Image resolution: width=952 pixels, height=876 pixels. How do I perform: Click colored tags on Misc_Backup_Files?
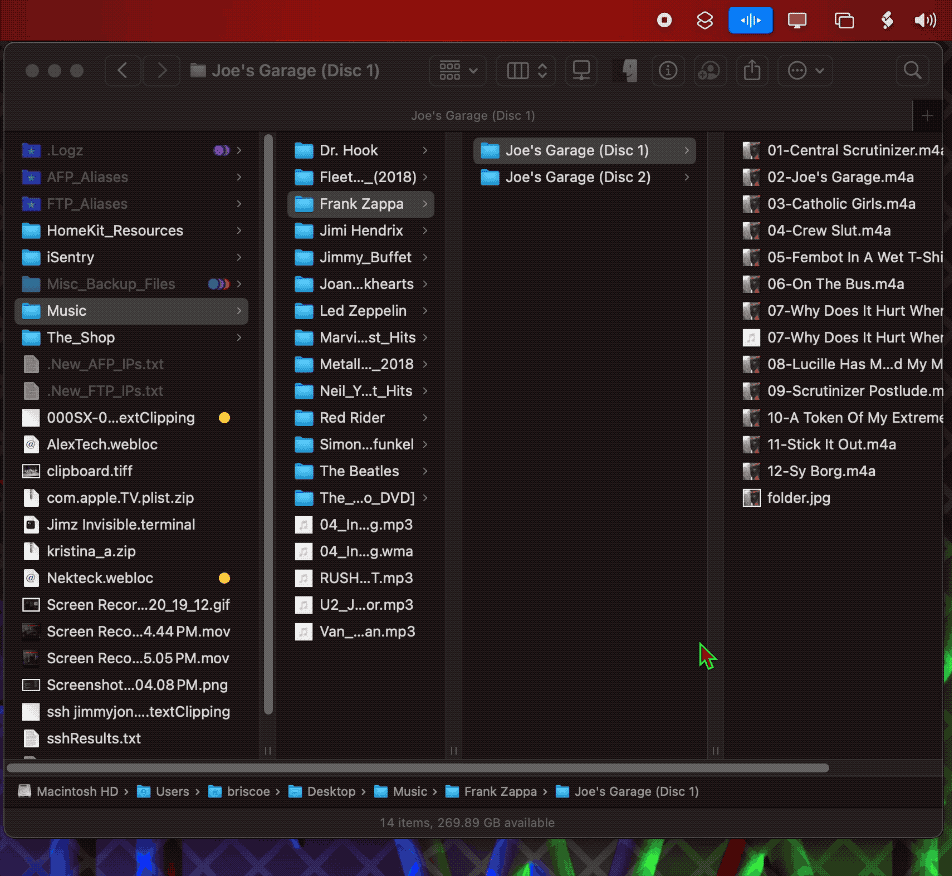(219, 284)
